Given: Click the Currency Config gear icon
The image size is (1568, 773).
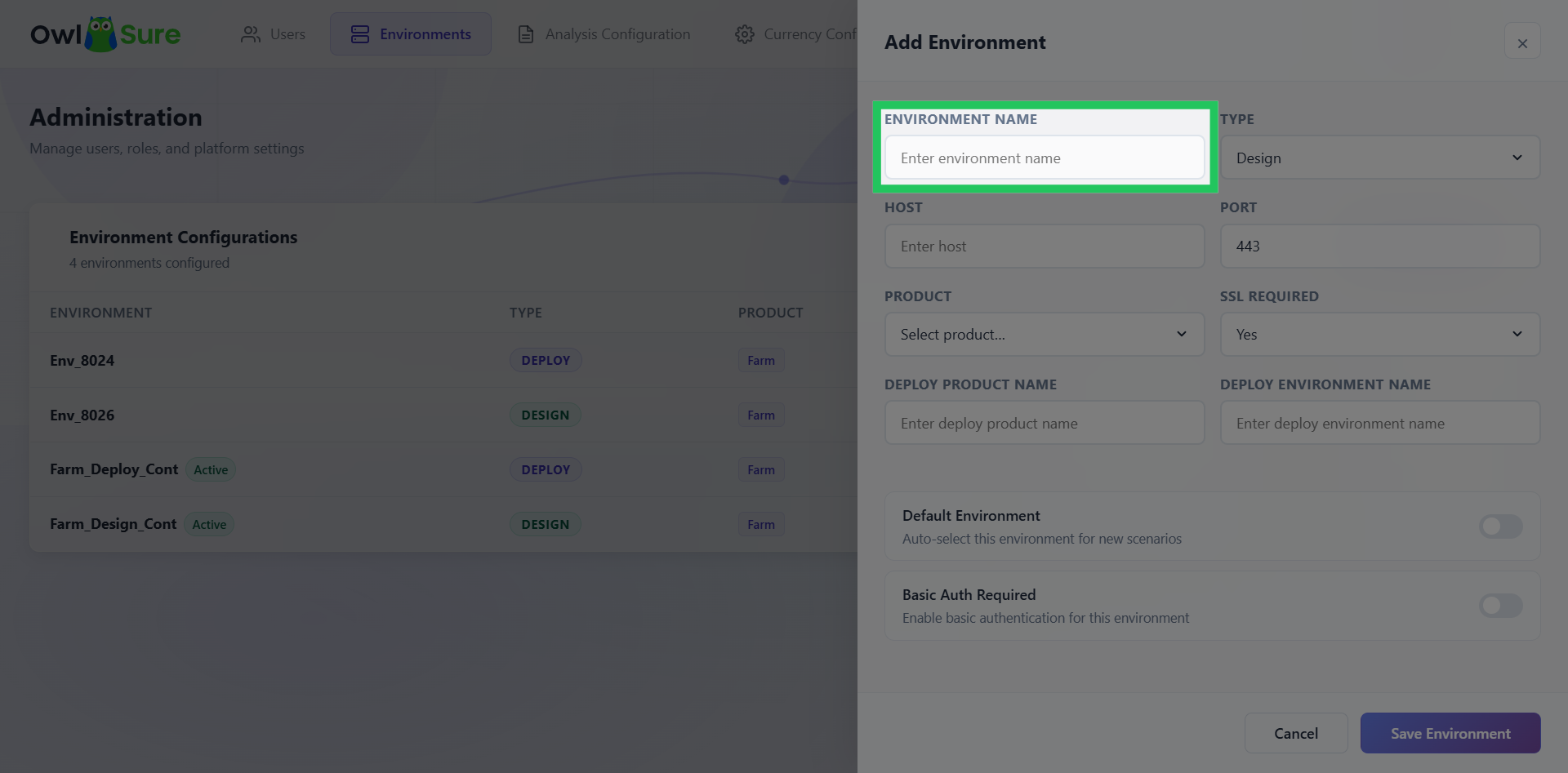Looking at the screenshot, I should [745, 34].
